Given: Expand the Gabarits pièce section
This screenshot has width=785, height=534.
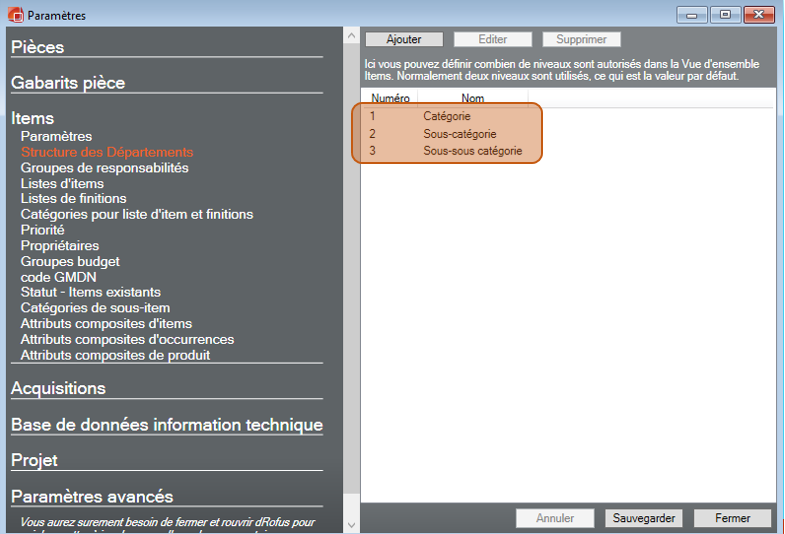Looking at the screenshot, I should pyautogui.click(x=68, y=83).
